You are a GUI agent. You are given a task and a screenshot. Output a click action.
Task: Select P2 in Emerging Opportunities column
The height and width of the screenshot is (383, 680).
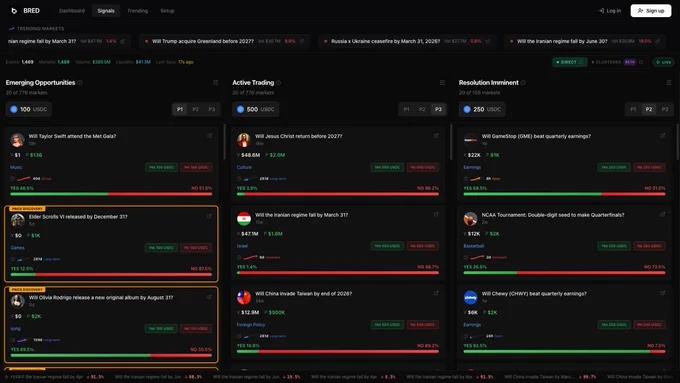pos(196,109)
